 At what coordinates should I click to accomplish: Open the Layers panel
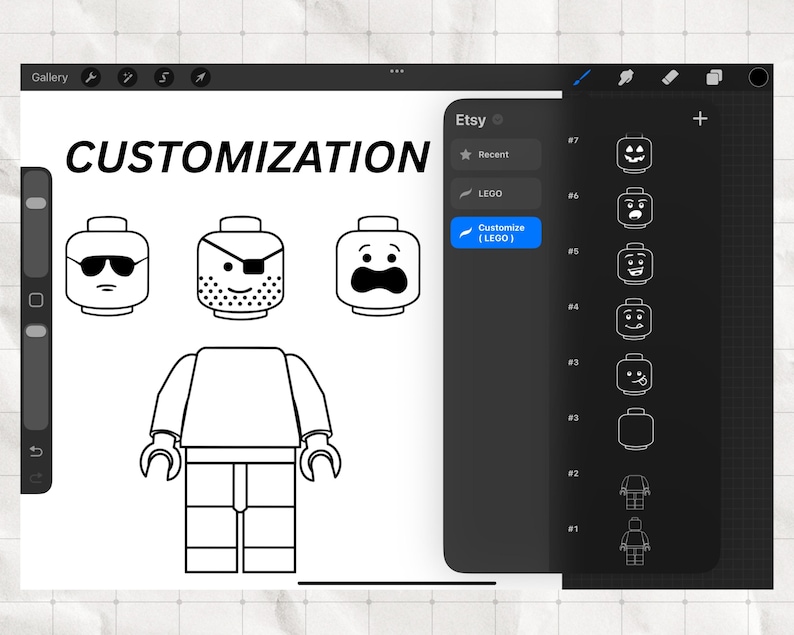(714, 77)
